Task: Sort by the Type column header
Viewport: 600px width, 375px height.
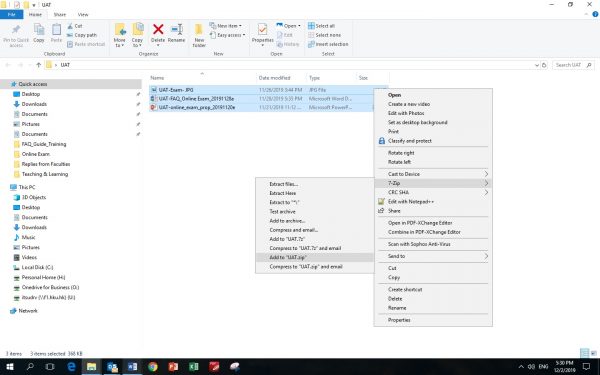Action: [314, 78]
